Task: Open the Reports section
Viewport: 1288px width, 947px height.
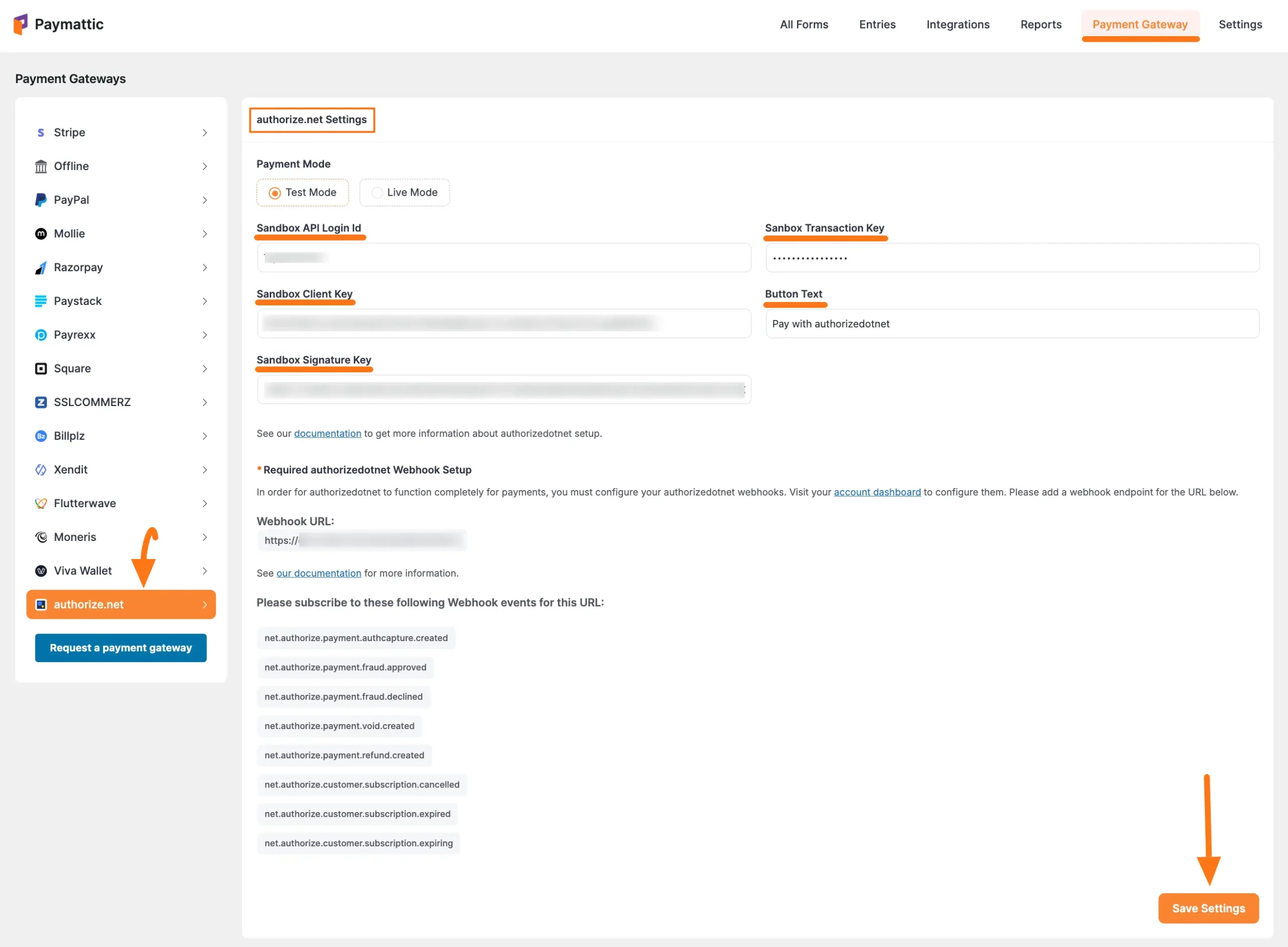Action: (1041, 24)
